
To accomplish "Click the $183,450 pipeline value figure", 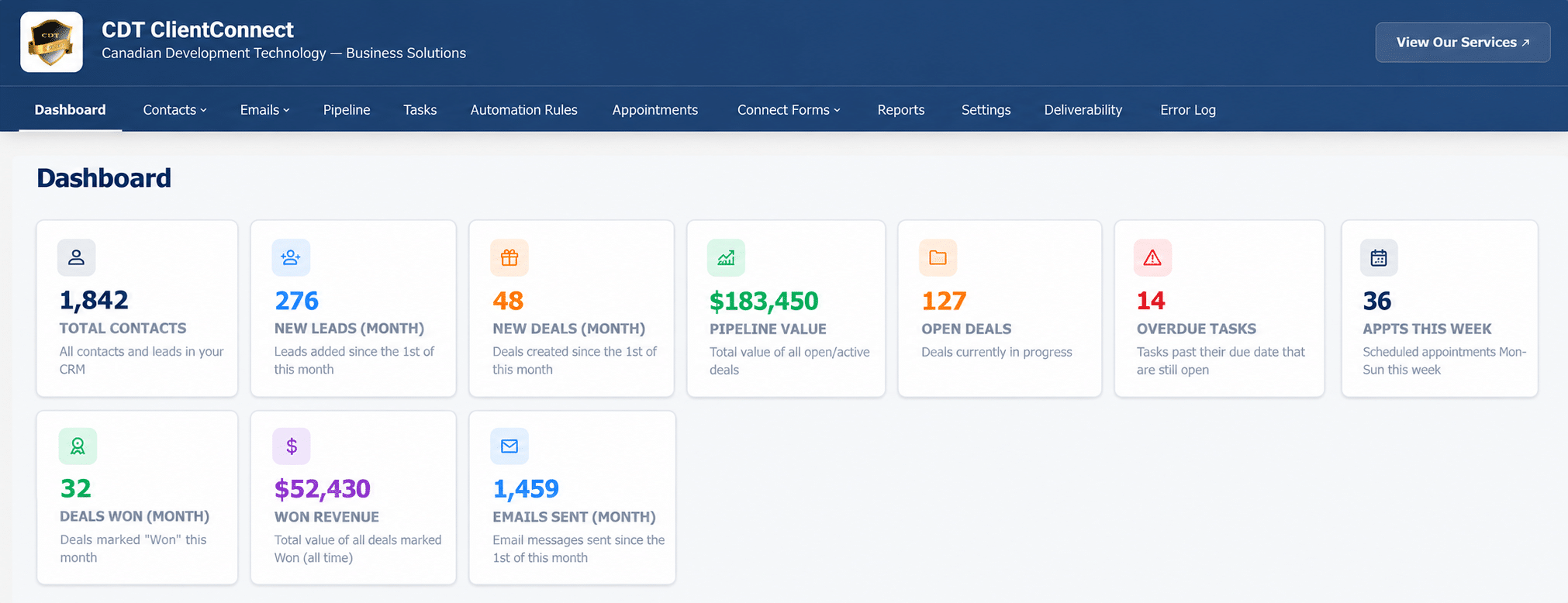I will click(x=764, y=301).
